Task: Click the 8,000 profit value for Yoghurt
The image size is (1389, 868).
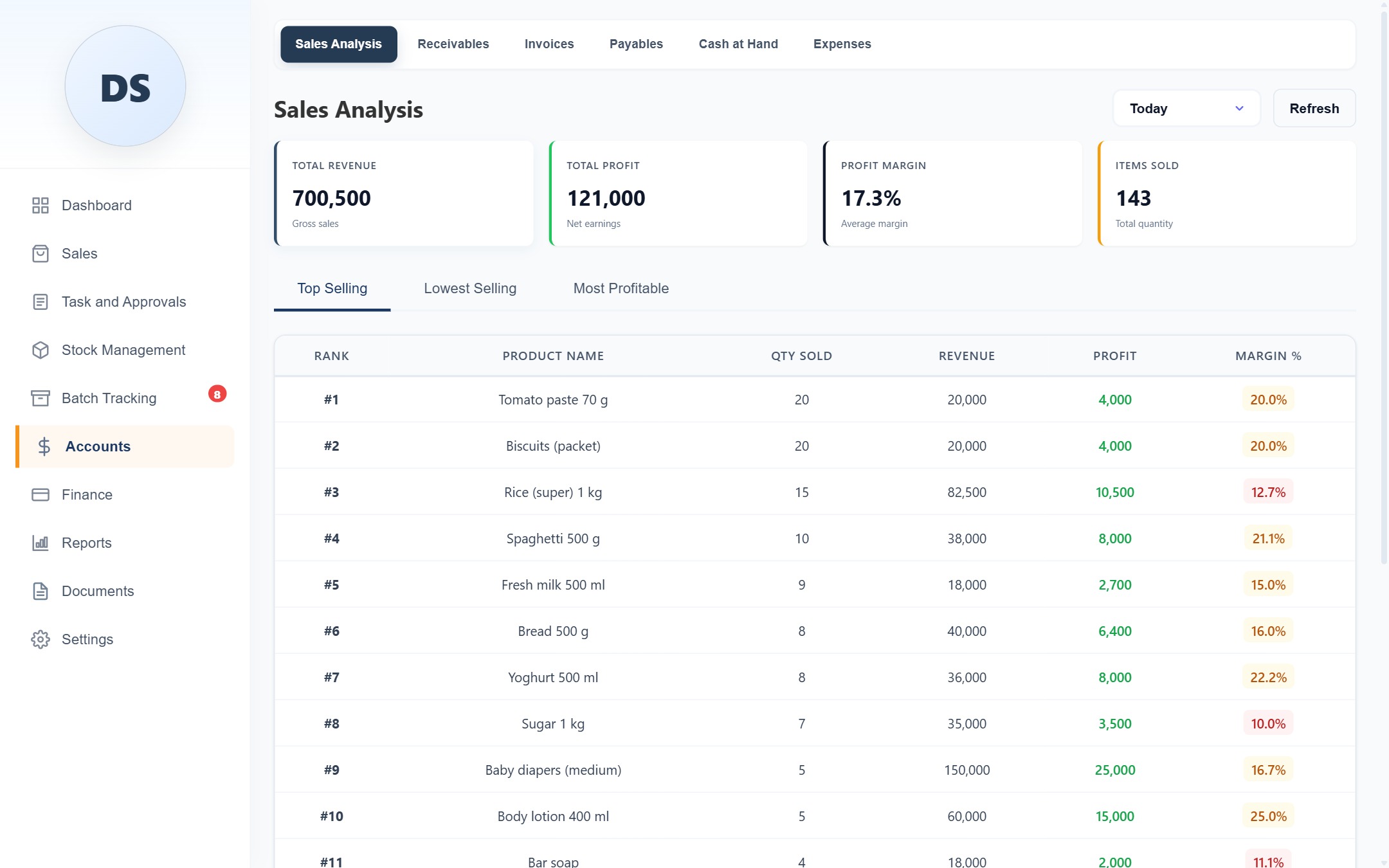Action: point(1114,677)
